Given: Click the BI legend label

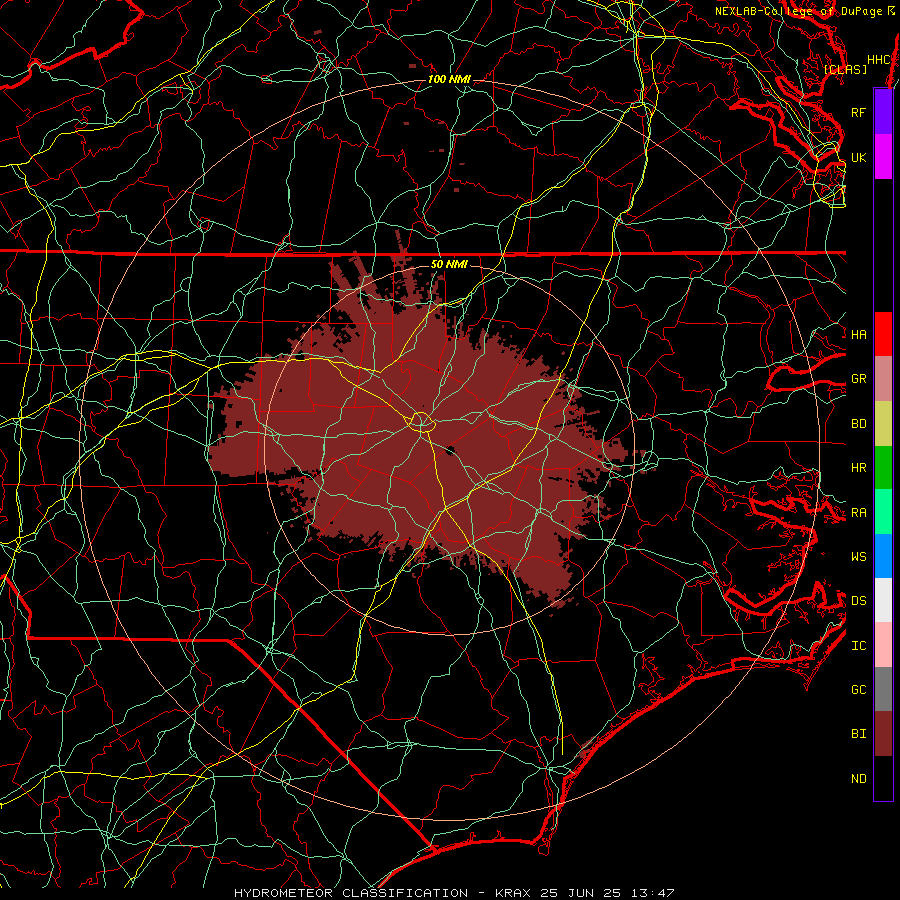Looking at the screenshot, I should click(x=858, y=734).
